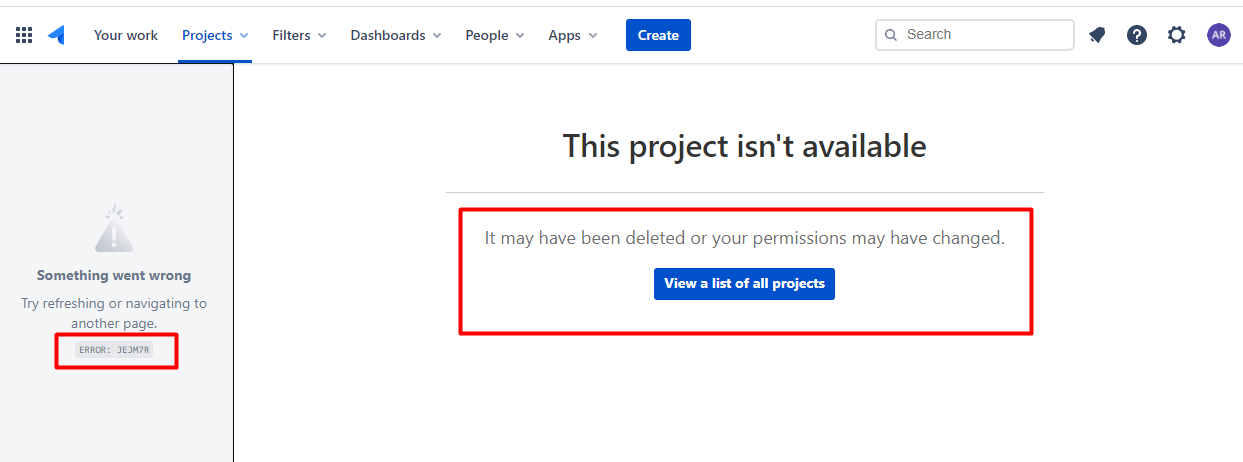
Task: Click the Create button
Action: [x=658, y=35]
